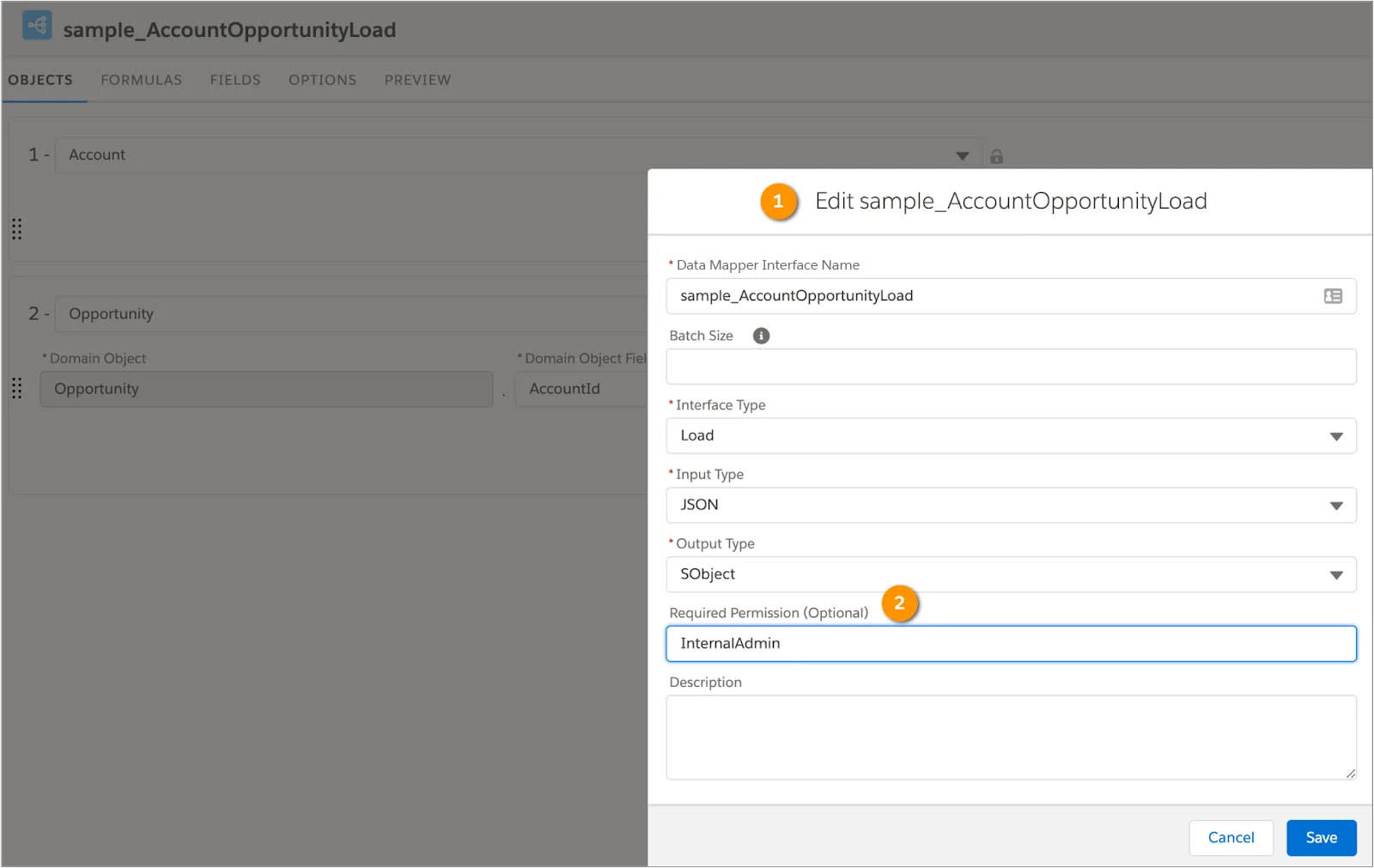This screenshot has width=1374, height=868.
Task: Click the empty Batch Size input field
Action: click(x=1011, y=367)
